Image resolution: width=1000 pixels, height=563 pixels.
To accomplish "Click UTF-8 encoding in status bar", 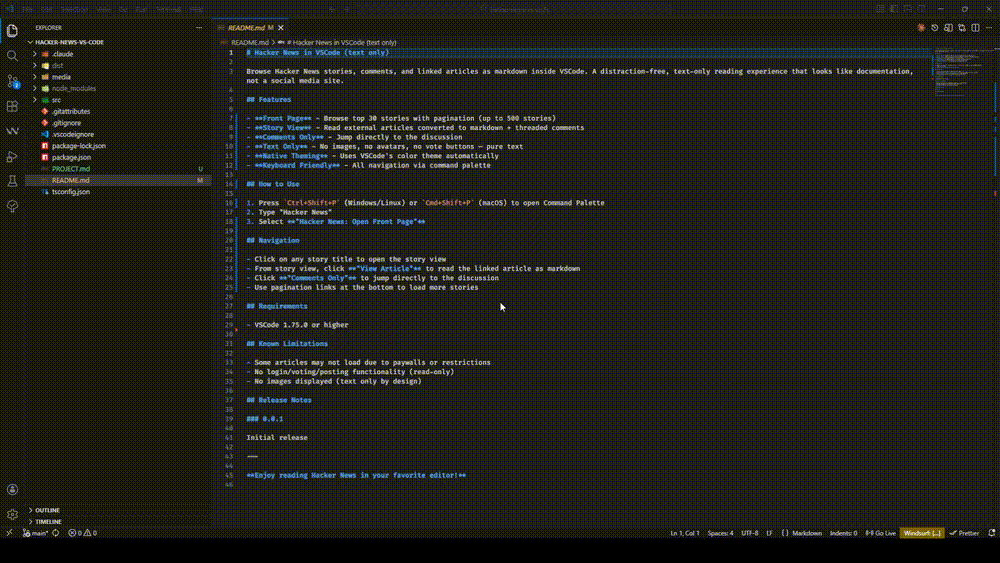I will 749,533.
